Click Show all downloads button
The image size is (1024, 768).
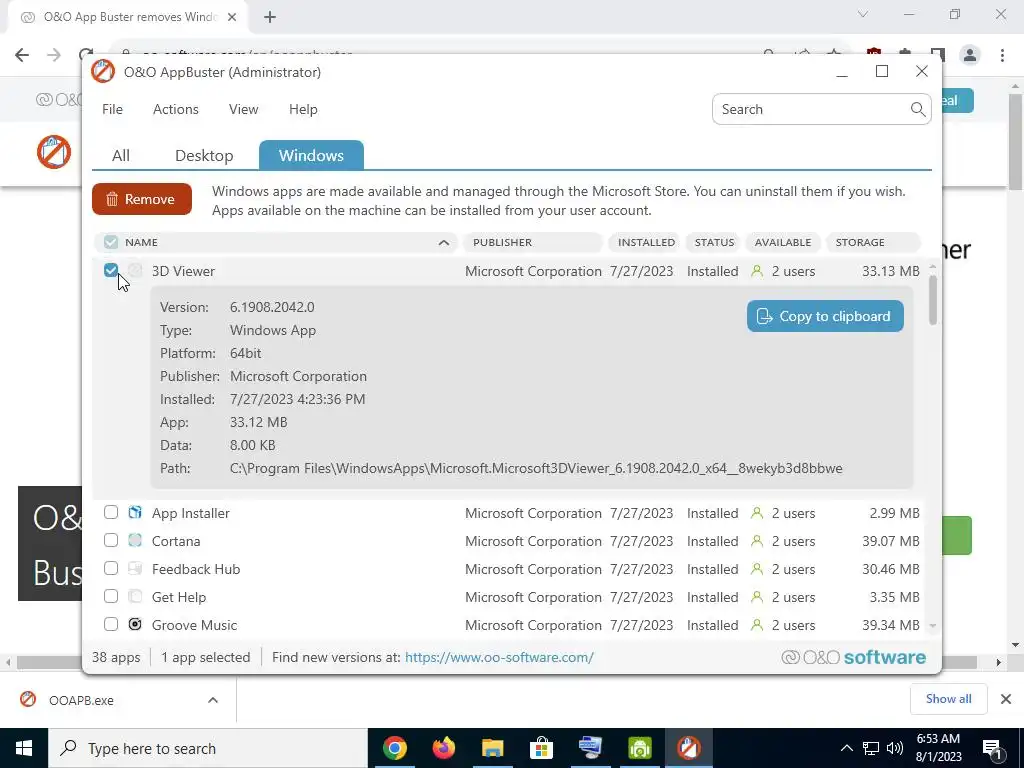click(948, 699)
